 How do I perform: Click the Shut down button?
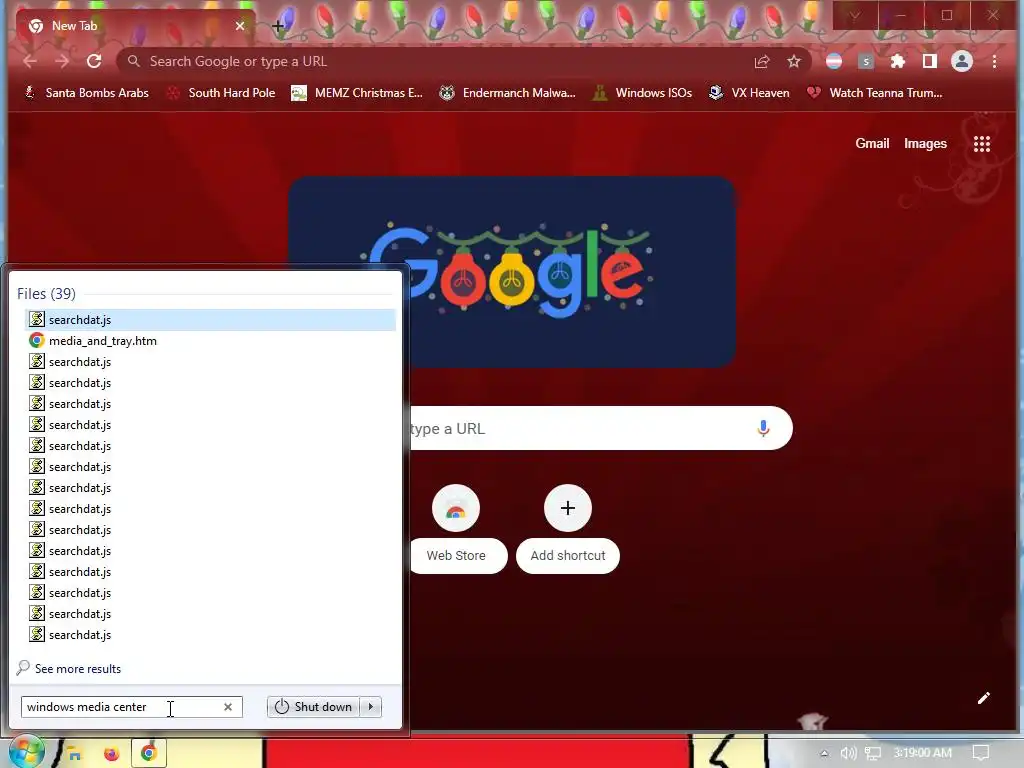pos(313,707)
